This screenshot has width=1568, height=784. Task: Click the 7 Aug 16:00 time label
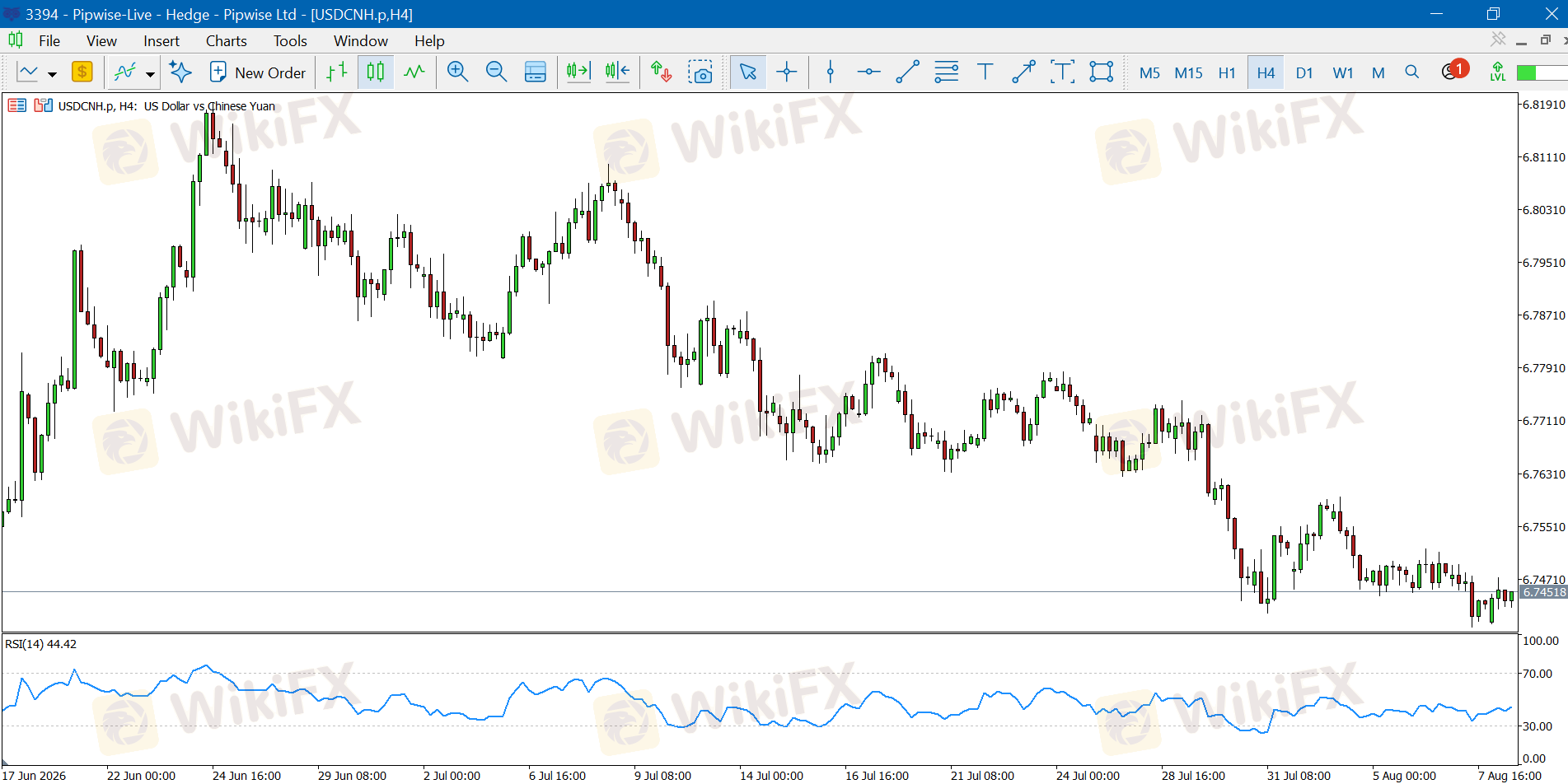point(1509,776)
